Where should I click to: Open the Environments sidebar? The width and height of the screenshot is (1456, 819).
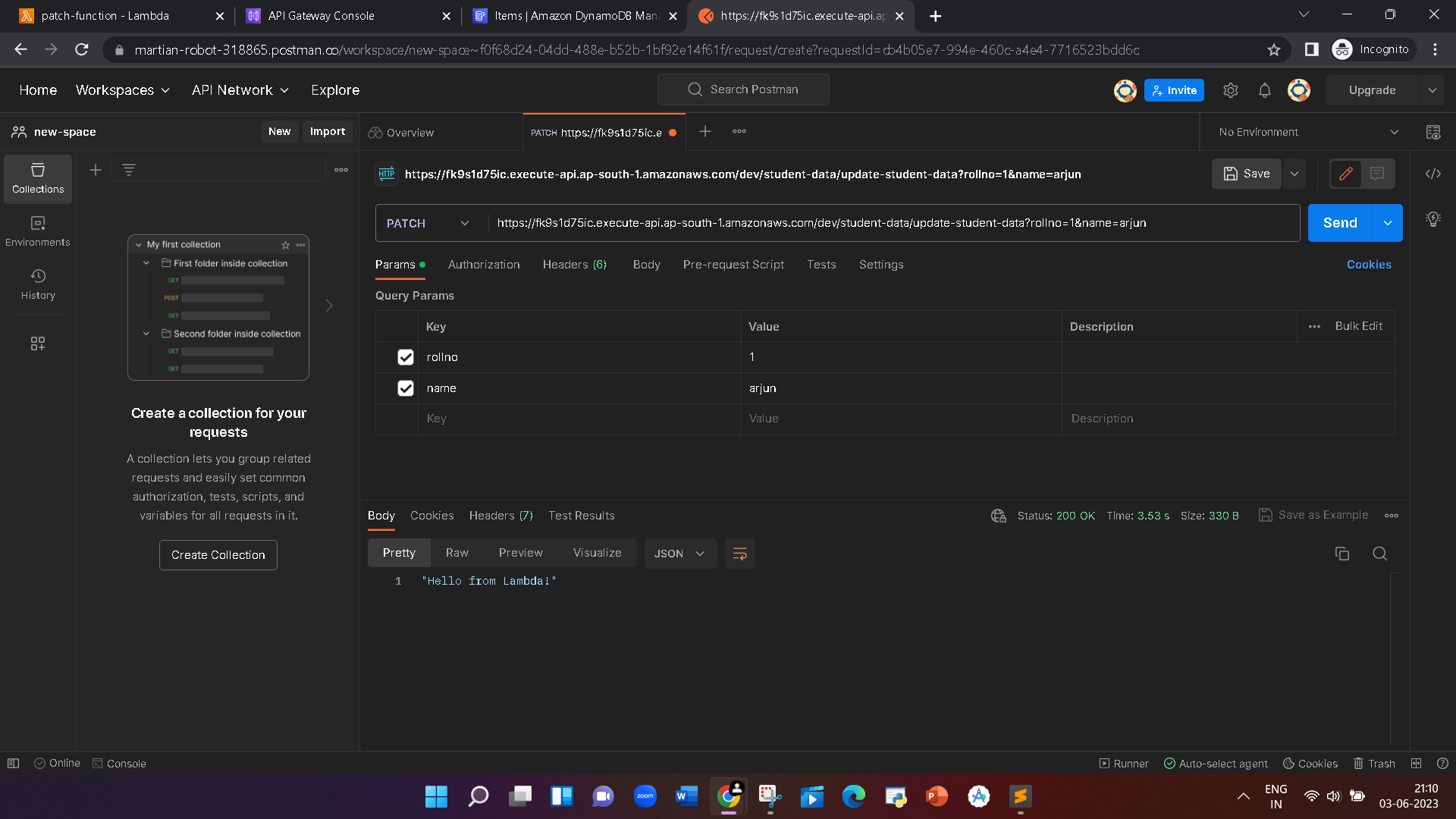point(38,231)
